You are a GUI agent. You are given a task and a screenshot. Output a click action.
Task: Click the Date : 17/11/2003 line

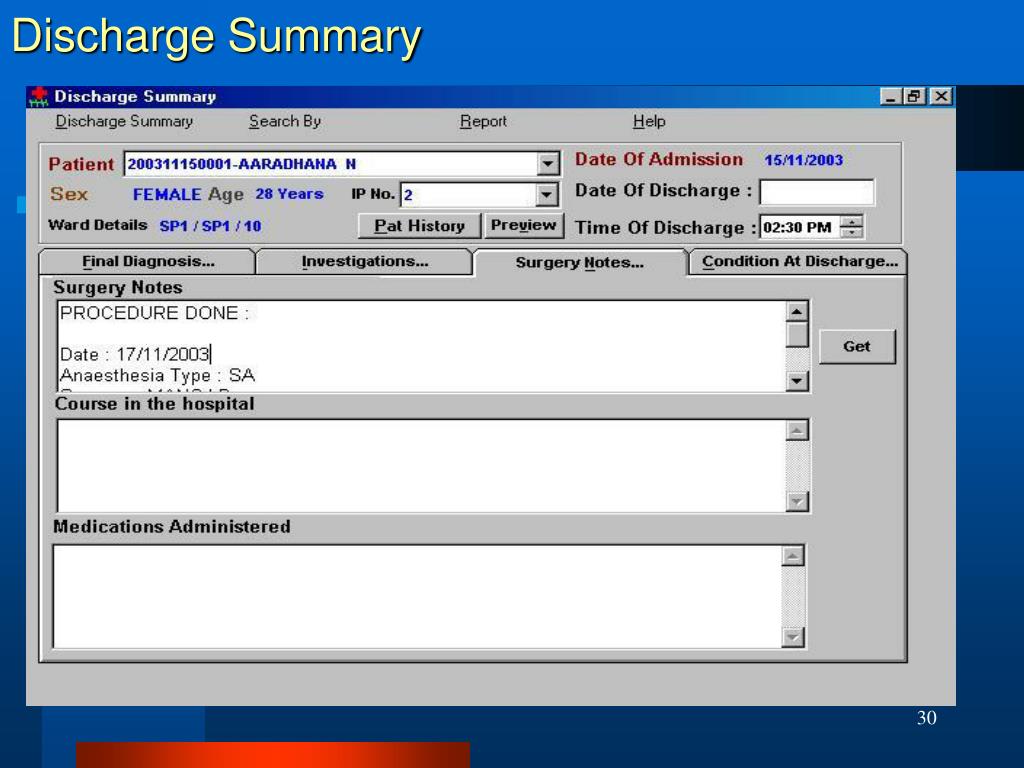click(135, 355)
